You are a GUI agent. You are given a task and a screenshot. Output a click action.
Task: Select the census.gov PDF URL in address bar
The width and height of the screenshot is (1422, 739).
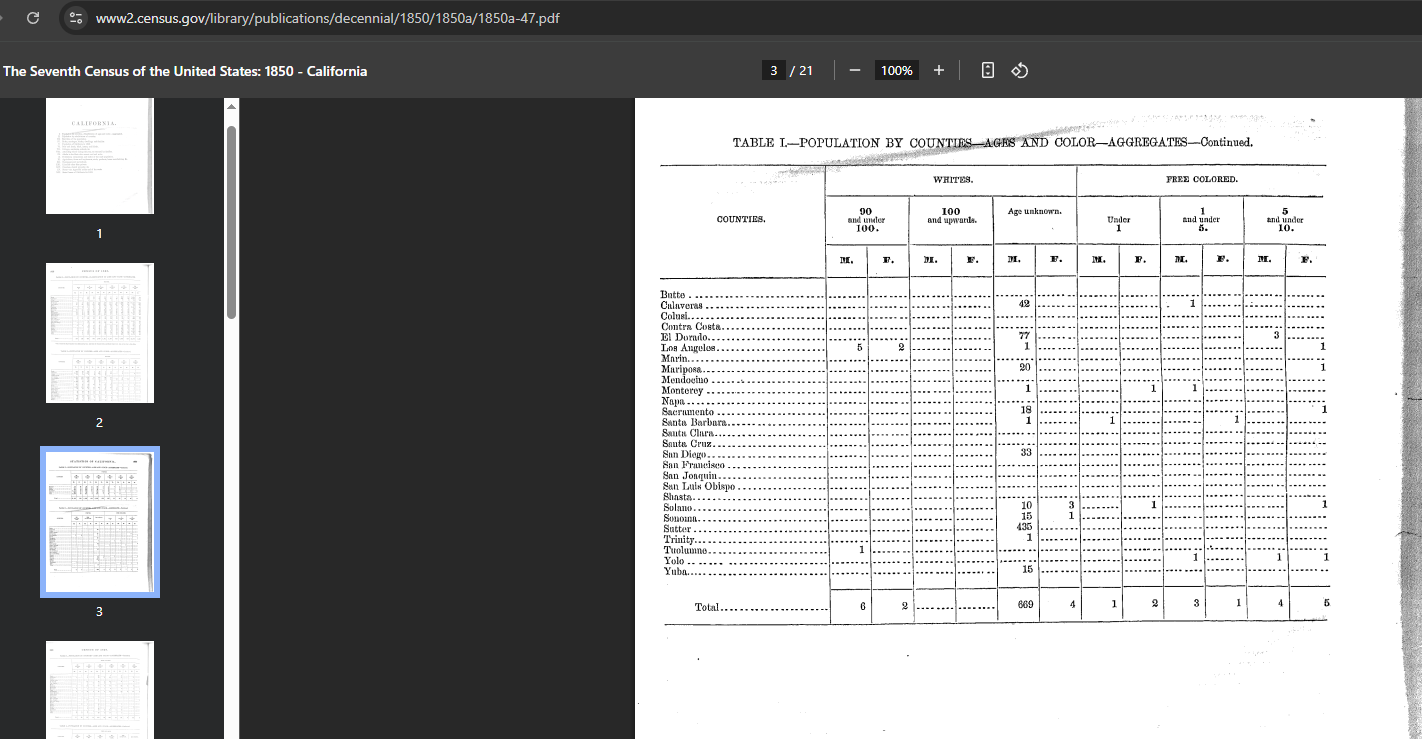point(327,19)
